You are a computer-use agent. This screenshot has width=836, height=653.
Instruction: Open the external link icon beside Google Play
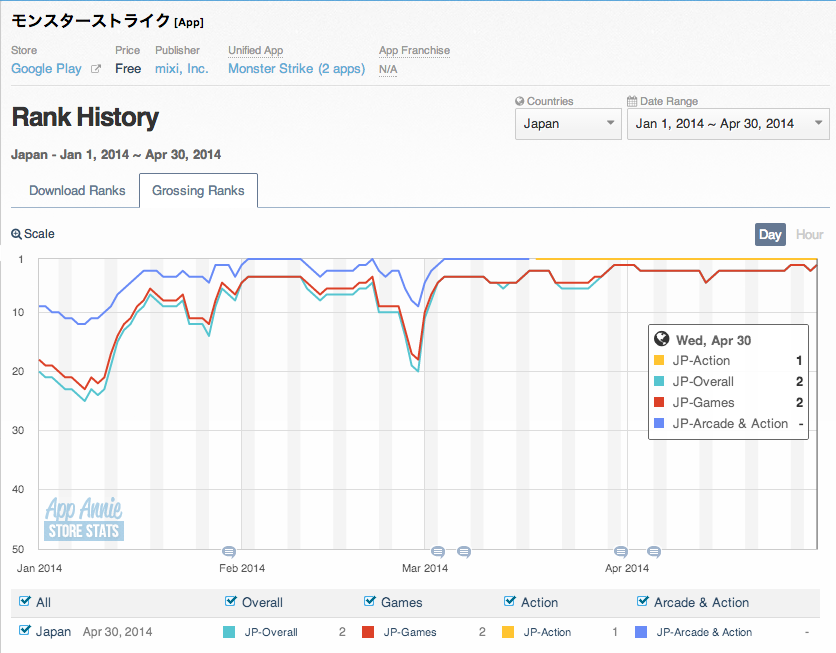click(x=95, y=69)
